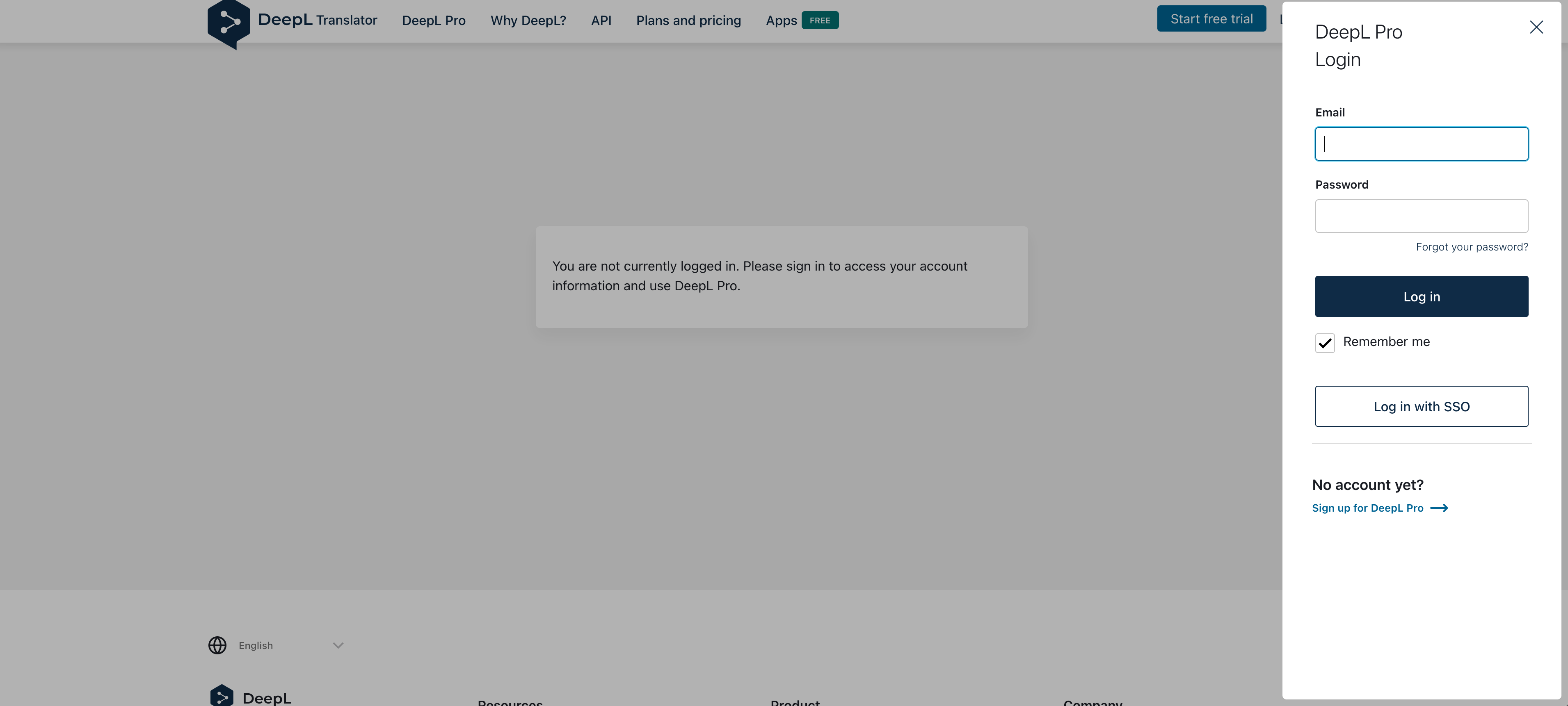Click the globe language icon in the footer
Viewport: 1568px width, 706px height.
(217, 645)
